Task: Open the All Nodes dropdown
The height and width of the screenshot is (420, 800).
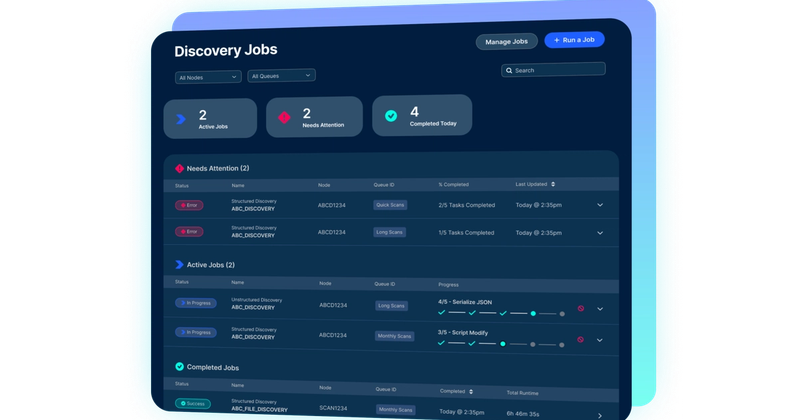Action: (x=208, y=78)
